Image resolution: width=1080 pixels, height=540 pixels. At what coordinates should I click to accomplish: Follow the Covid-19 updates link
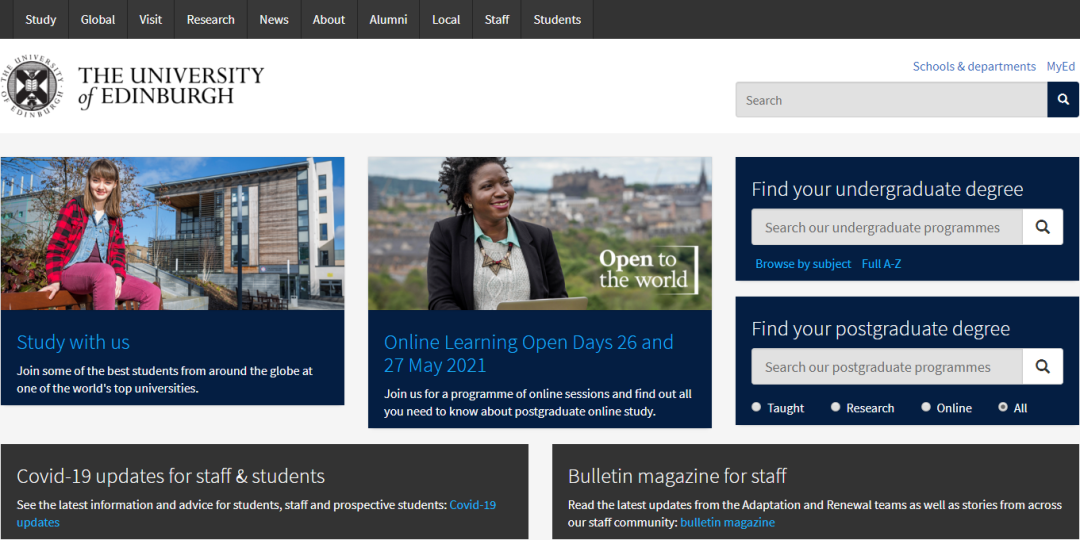256,513
